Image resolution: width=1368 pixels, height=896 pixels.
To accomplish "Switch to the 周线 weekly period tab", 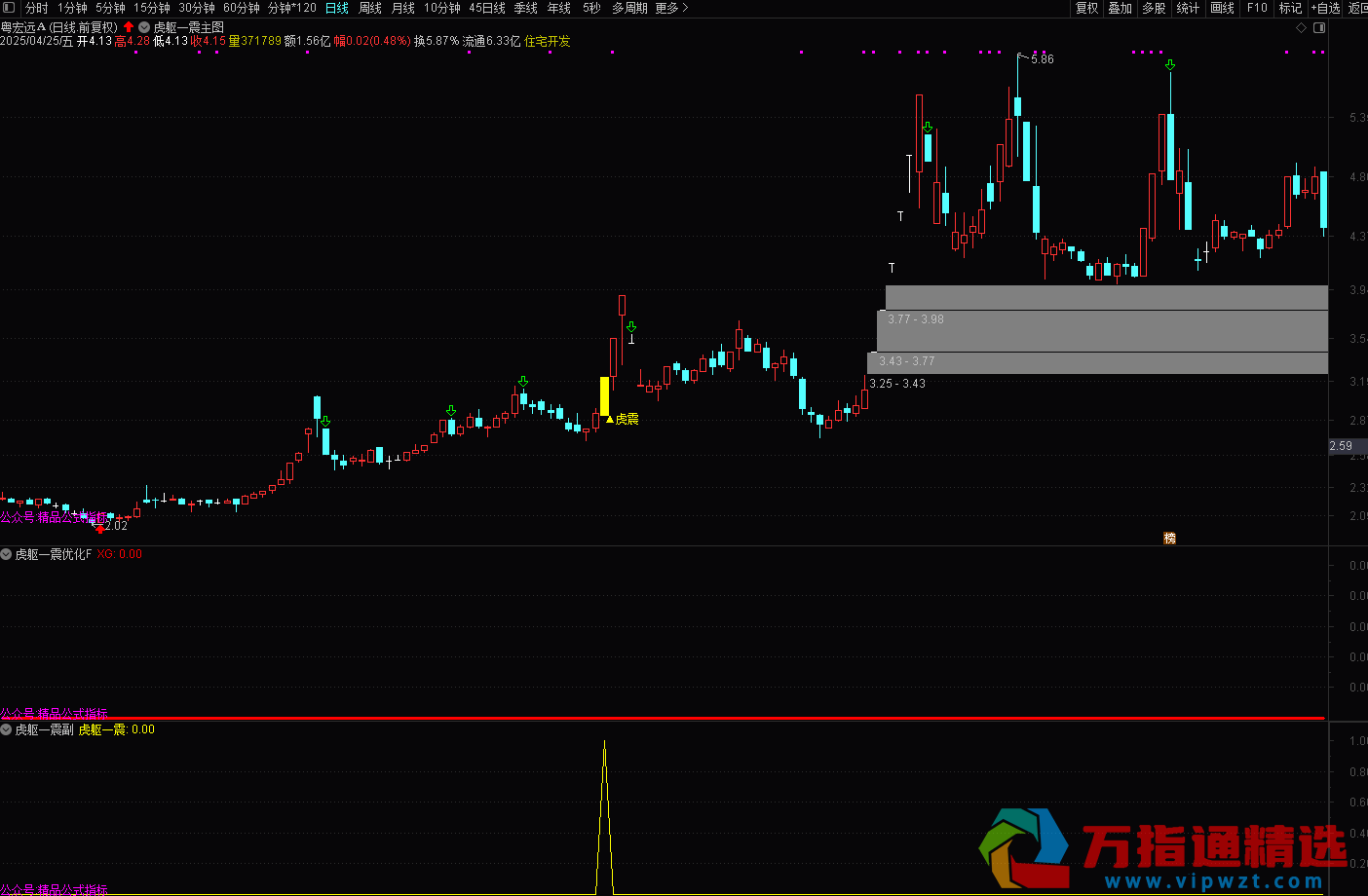I will click(370, 8).
